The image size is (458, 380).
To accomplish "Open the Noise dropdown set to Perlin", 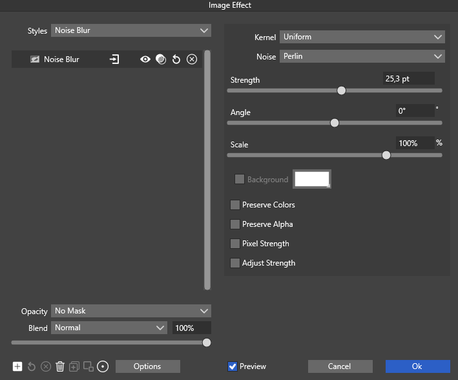I will 362,56.
